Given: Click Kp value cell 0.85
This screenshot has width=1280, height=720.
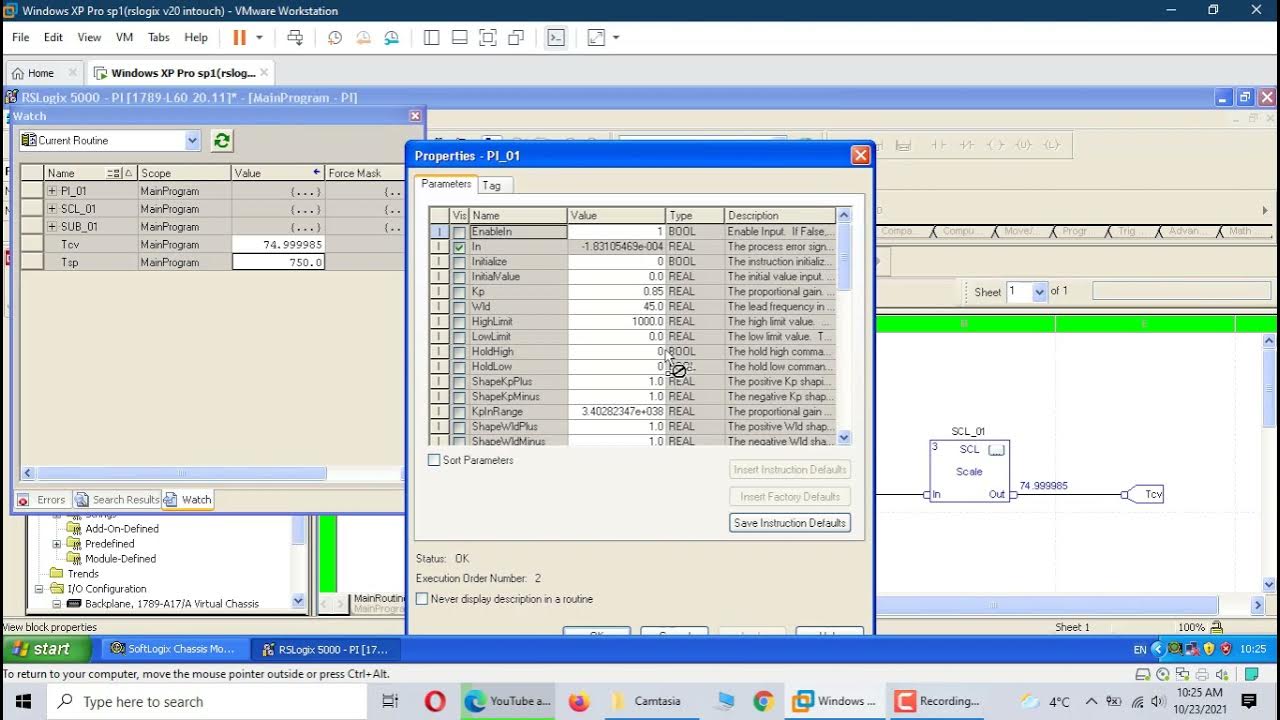Looking at the screenshot, I should point(616,292).
